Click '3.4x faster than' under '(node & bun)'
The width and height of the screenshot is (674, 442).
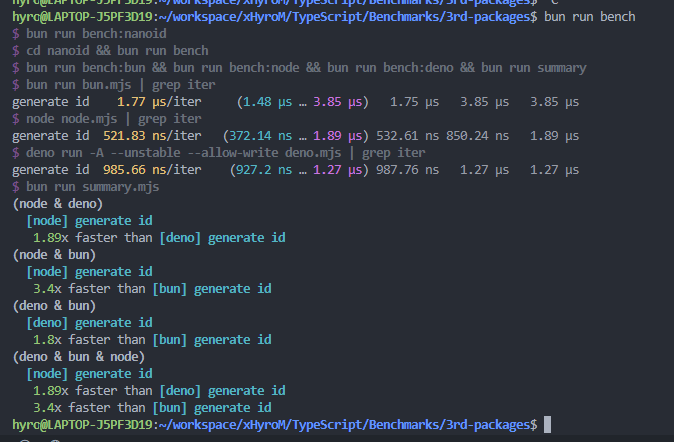[x=89, y=289]
